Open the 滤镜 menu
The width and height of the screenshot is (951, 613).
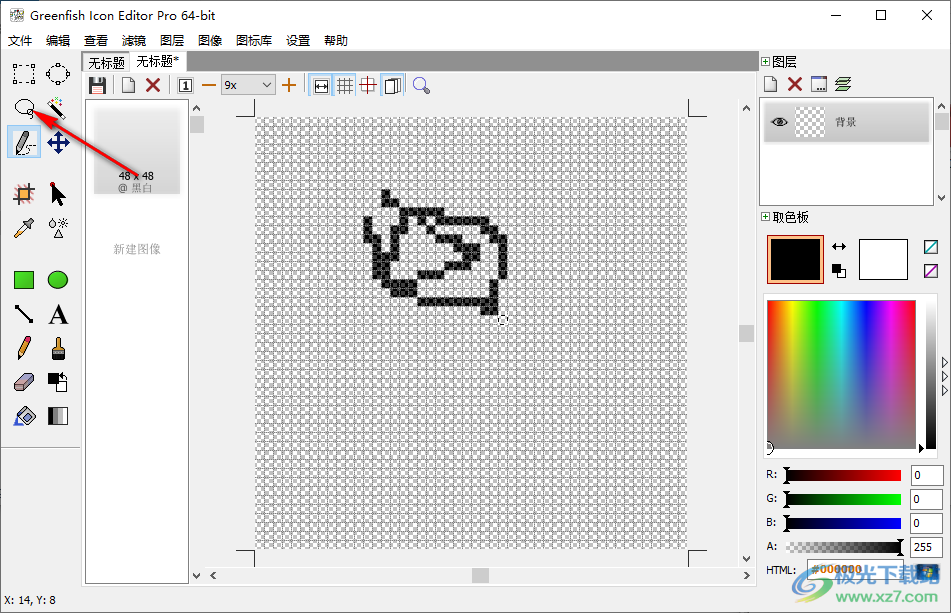(x=133, y=40)
